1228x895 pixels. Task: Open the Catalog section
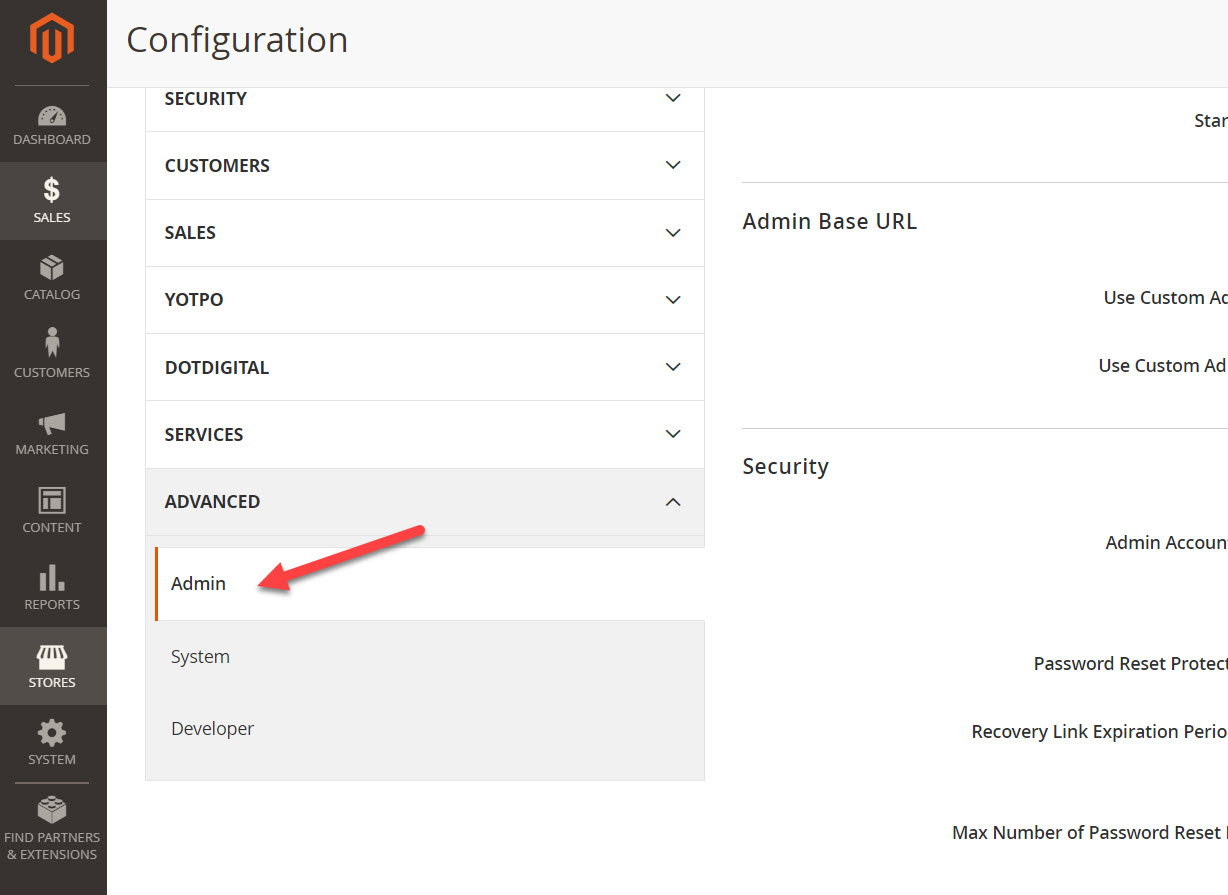(52, 278)
